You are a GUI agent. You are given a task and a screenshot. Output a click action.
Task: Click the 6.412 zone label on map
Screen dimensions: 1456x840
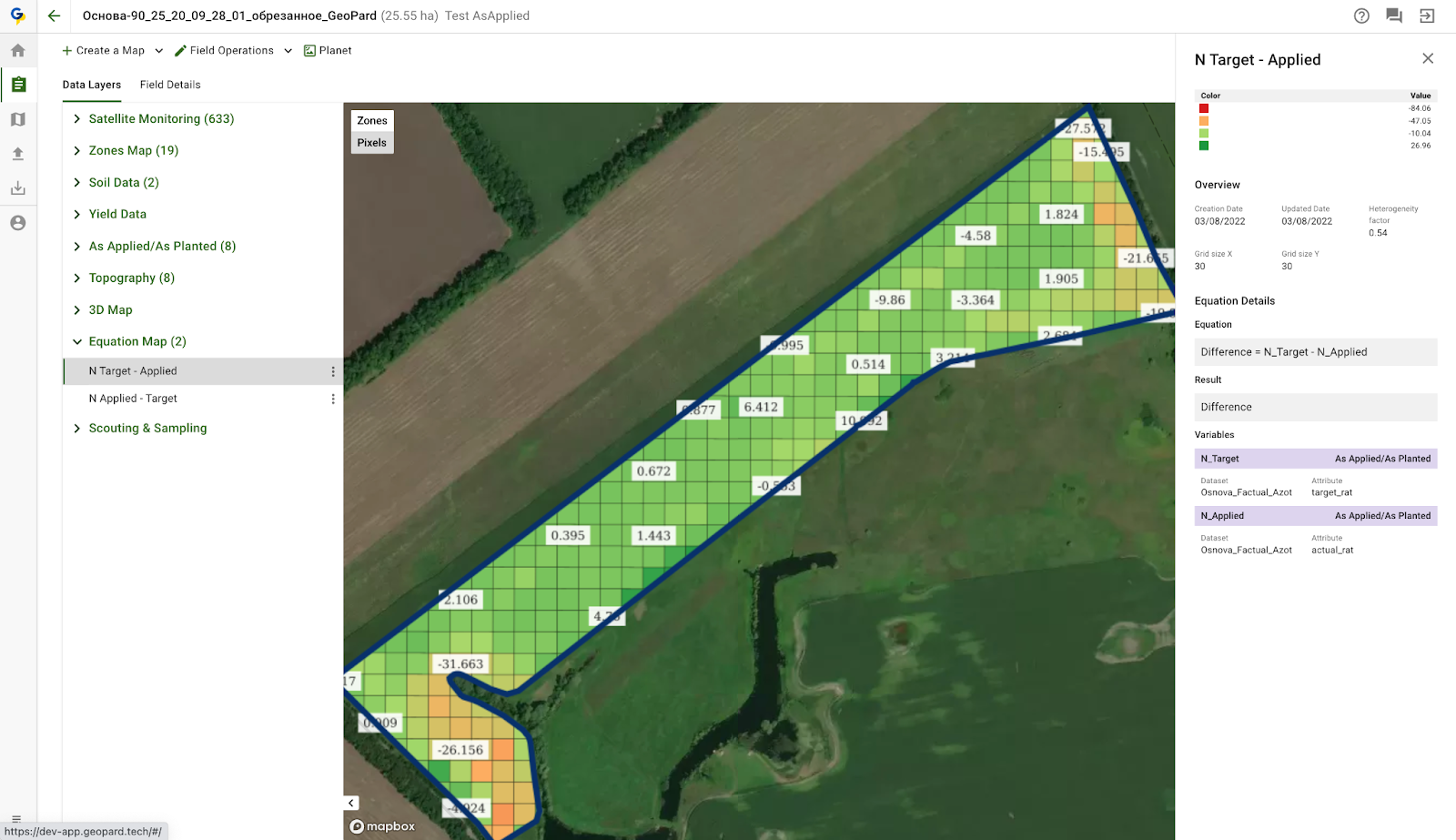click(x=761, y=407)
